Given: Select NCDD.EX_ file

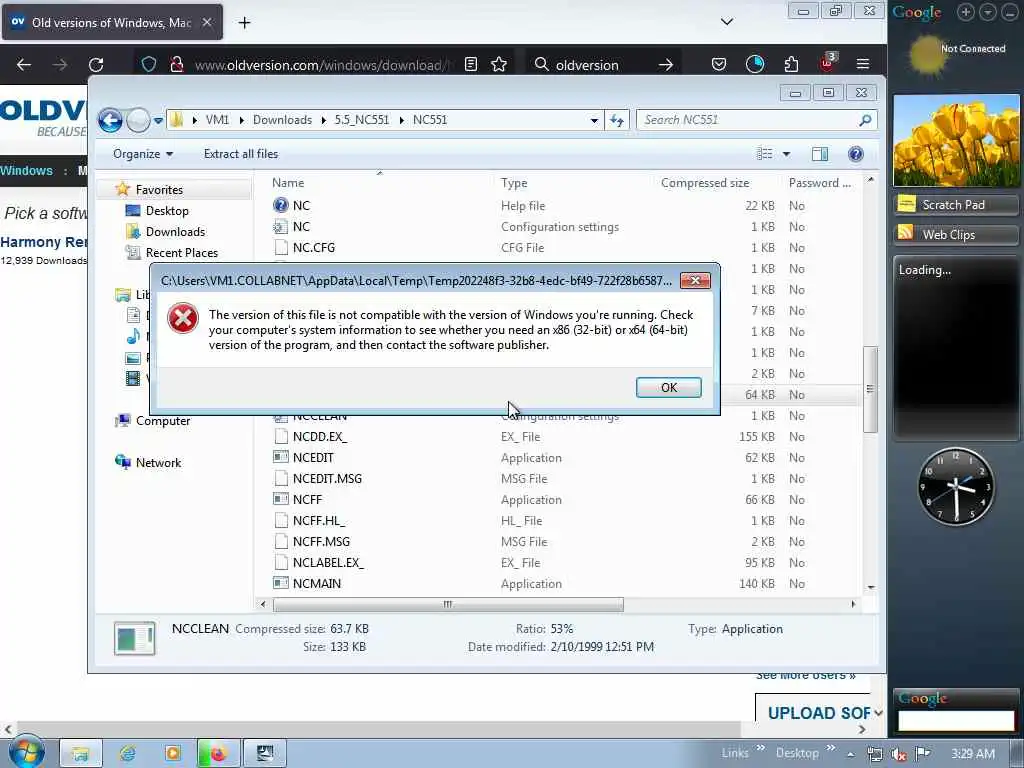Looking at the screenshot, I should (319, 436).
